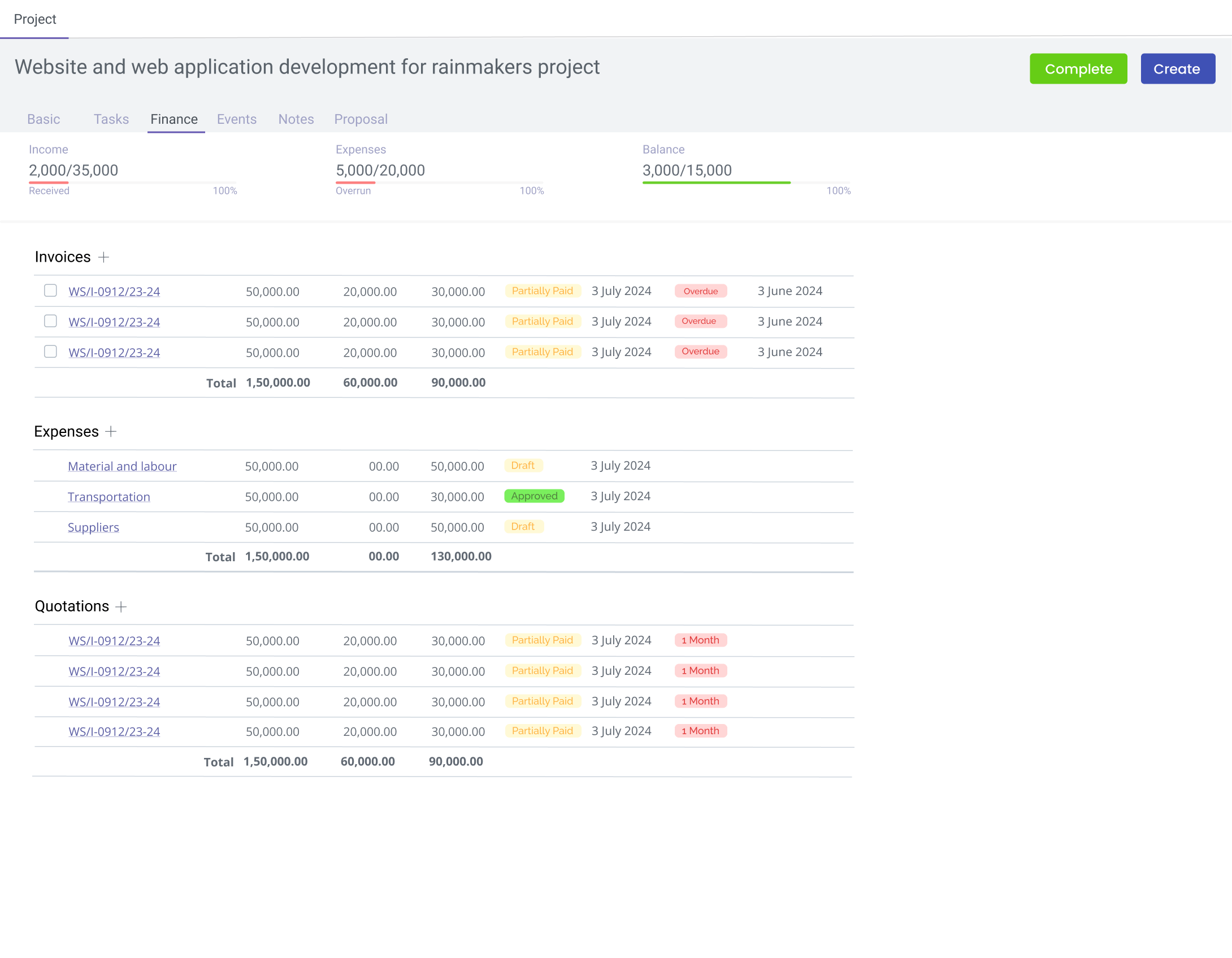Click the Balance value 3,000/15,000
The height and width of the screenshot is (958, 1232).
tap(687, 170)
